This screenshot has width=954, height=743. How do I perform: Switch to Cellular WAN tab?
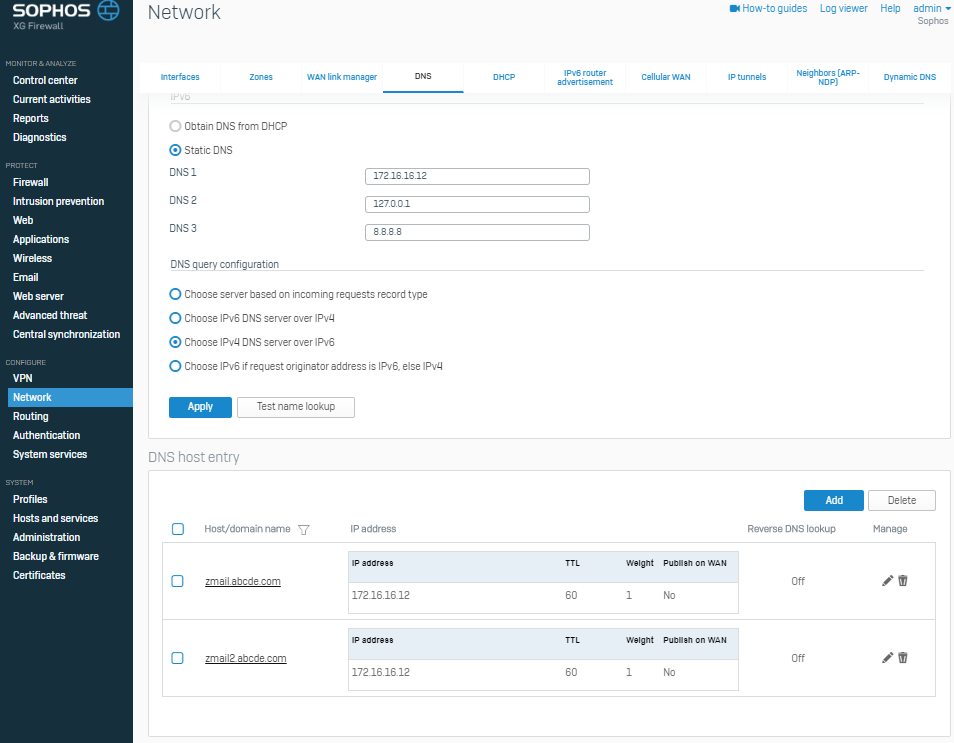pos(666,77)
